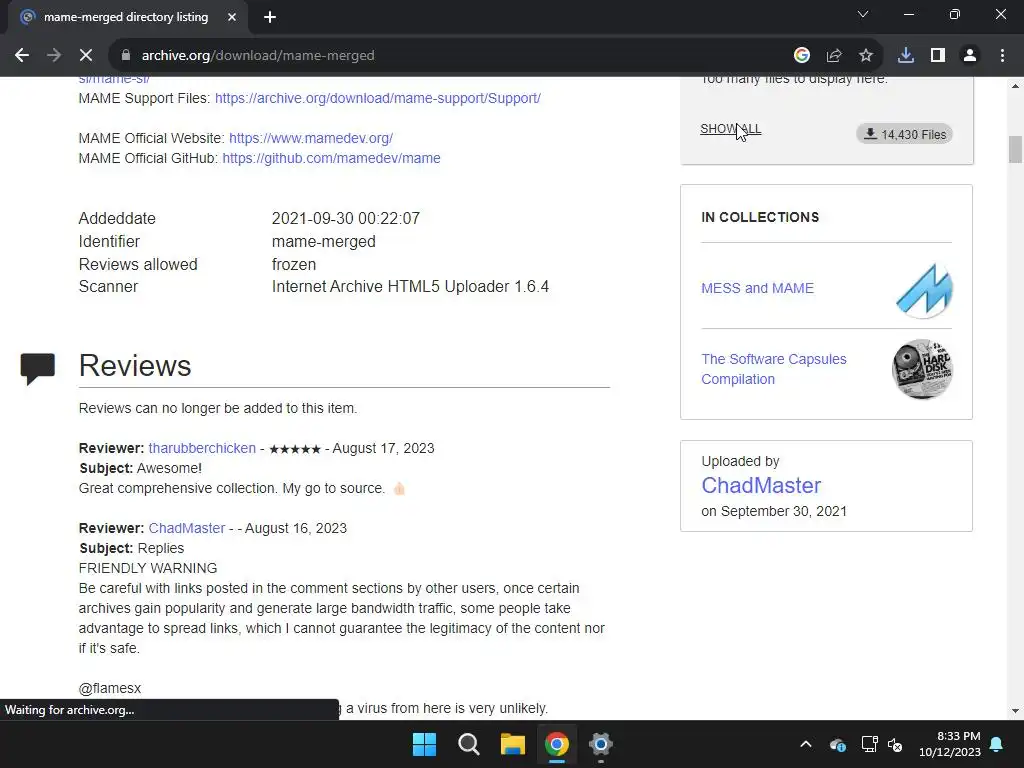Go forward with the browser arrow
Screen dimensions: 1024x768
[x=54, y=56]
